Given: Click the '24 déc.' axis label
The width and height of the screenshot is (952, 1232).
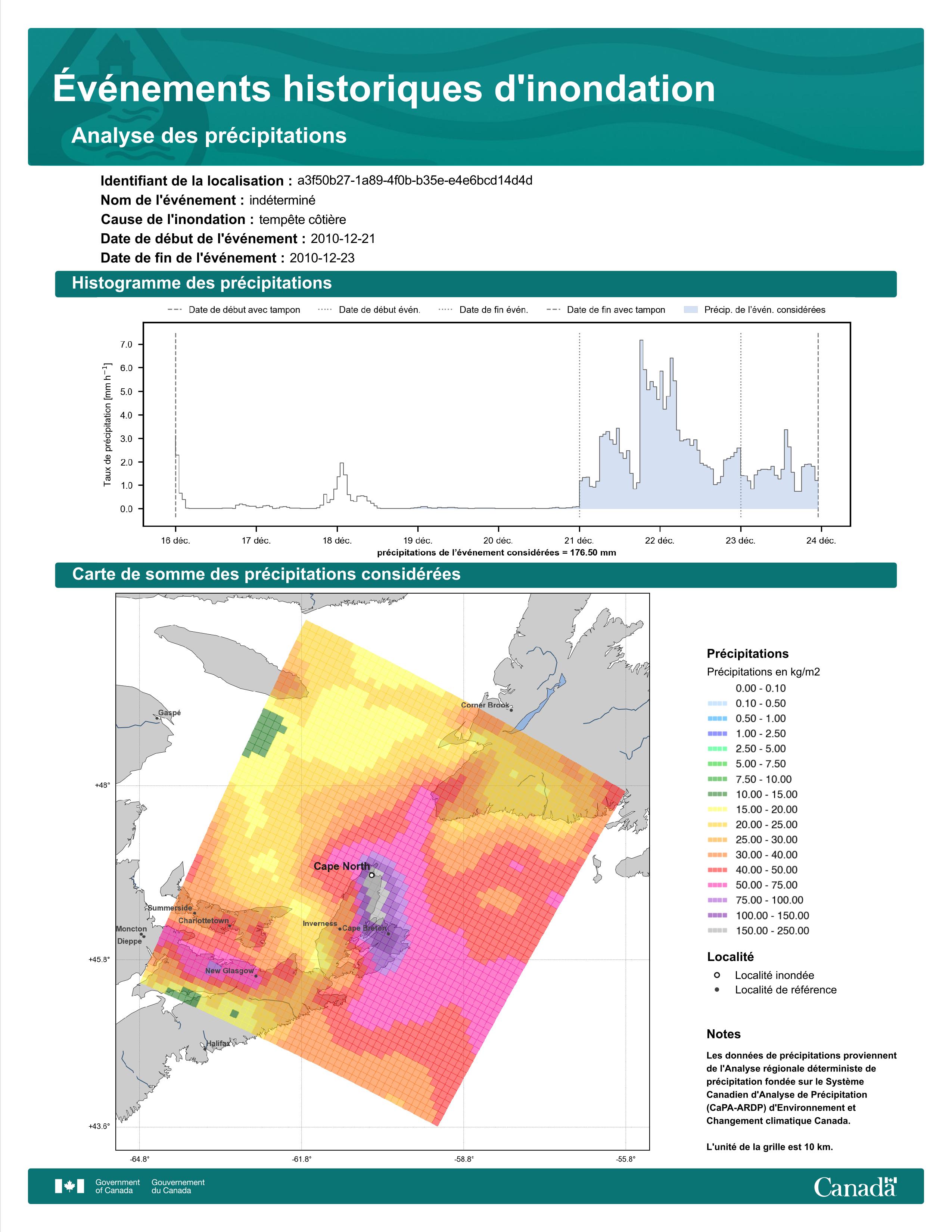Looking at the screenshot, I should [x=821, y=541].
